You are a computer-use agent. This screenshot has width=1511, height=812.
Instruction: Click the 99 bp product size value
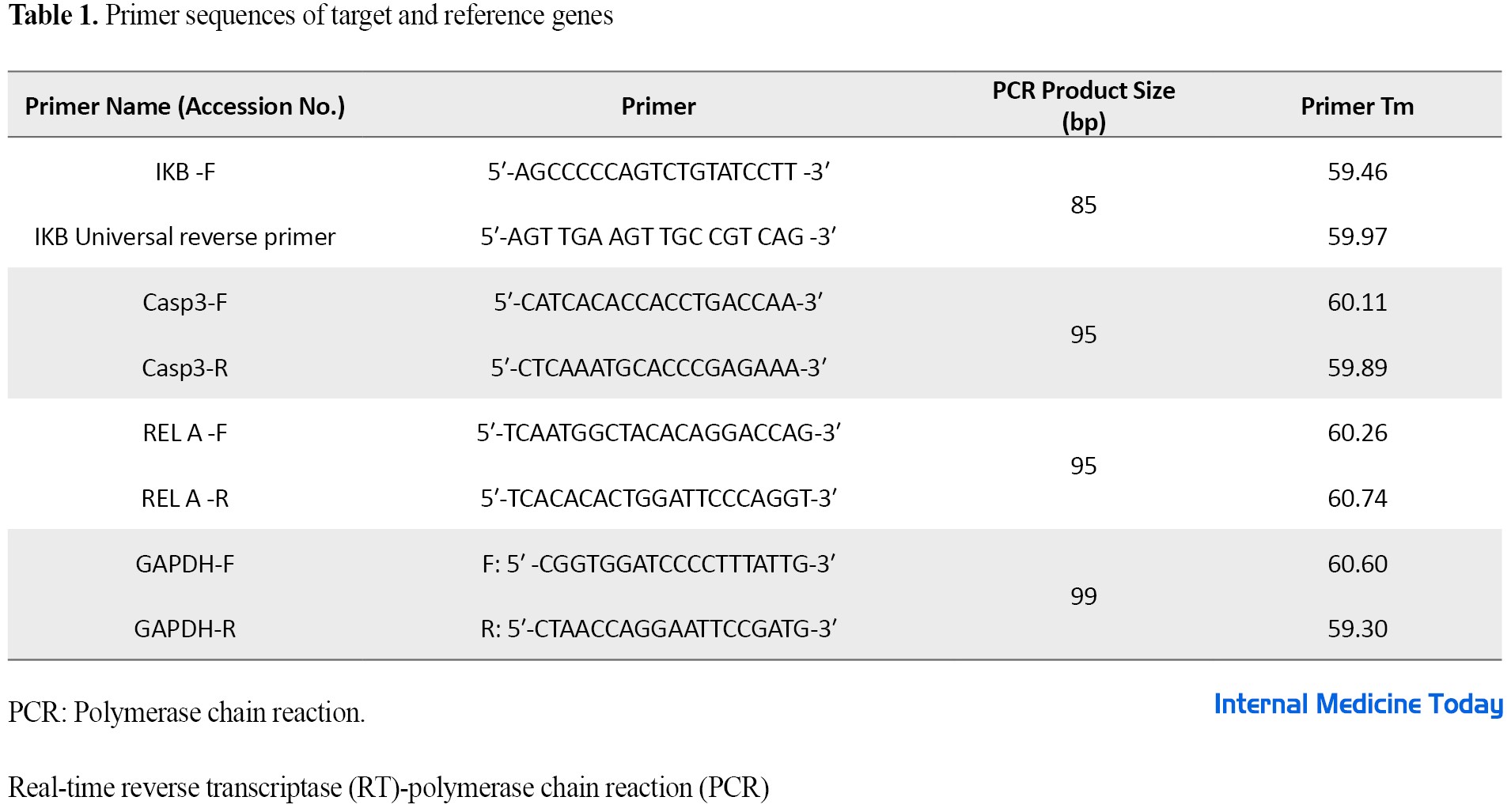coord(1083,596)
